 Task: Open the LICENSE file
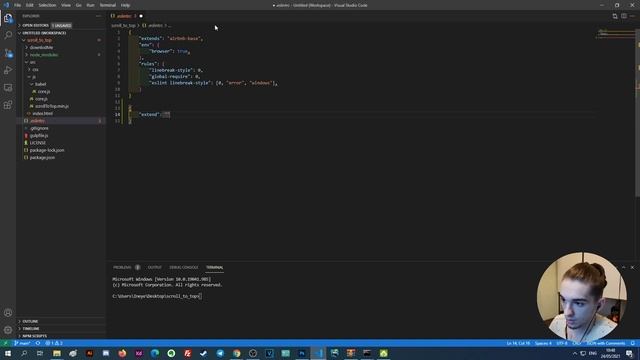(x=38, y=143)
